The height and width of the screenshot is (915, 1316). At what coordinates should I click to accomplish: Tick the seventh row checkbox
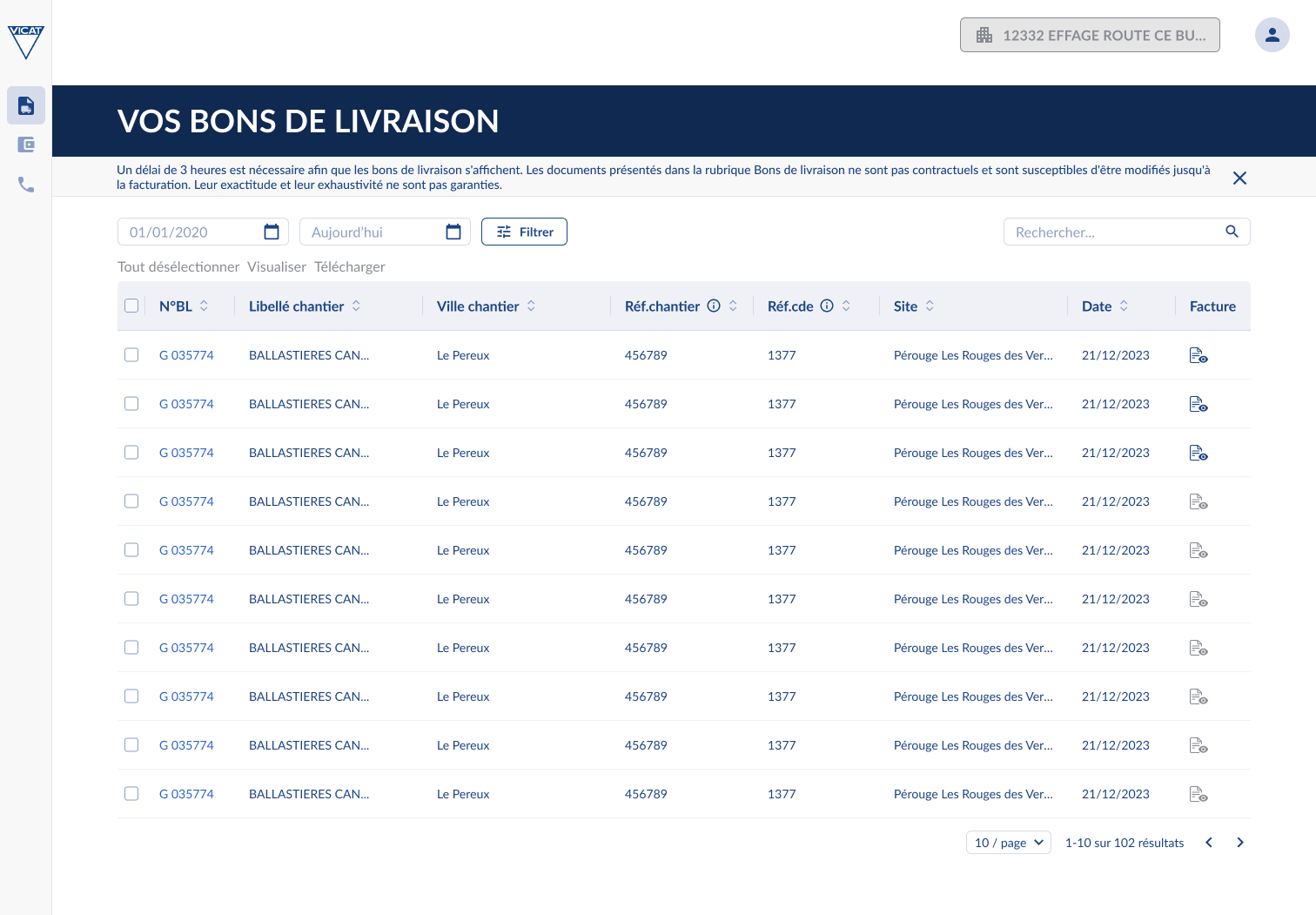131,647
